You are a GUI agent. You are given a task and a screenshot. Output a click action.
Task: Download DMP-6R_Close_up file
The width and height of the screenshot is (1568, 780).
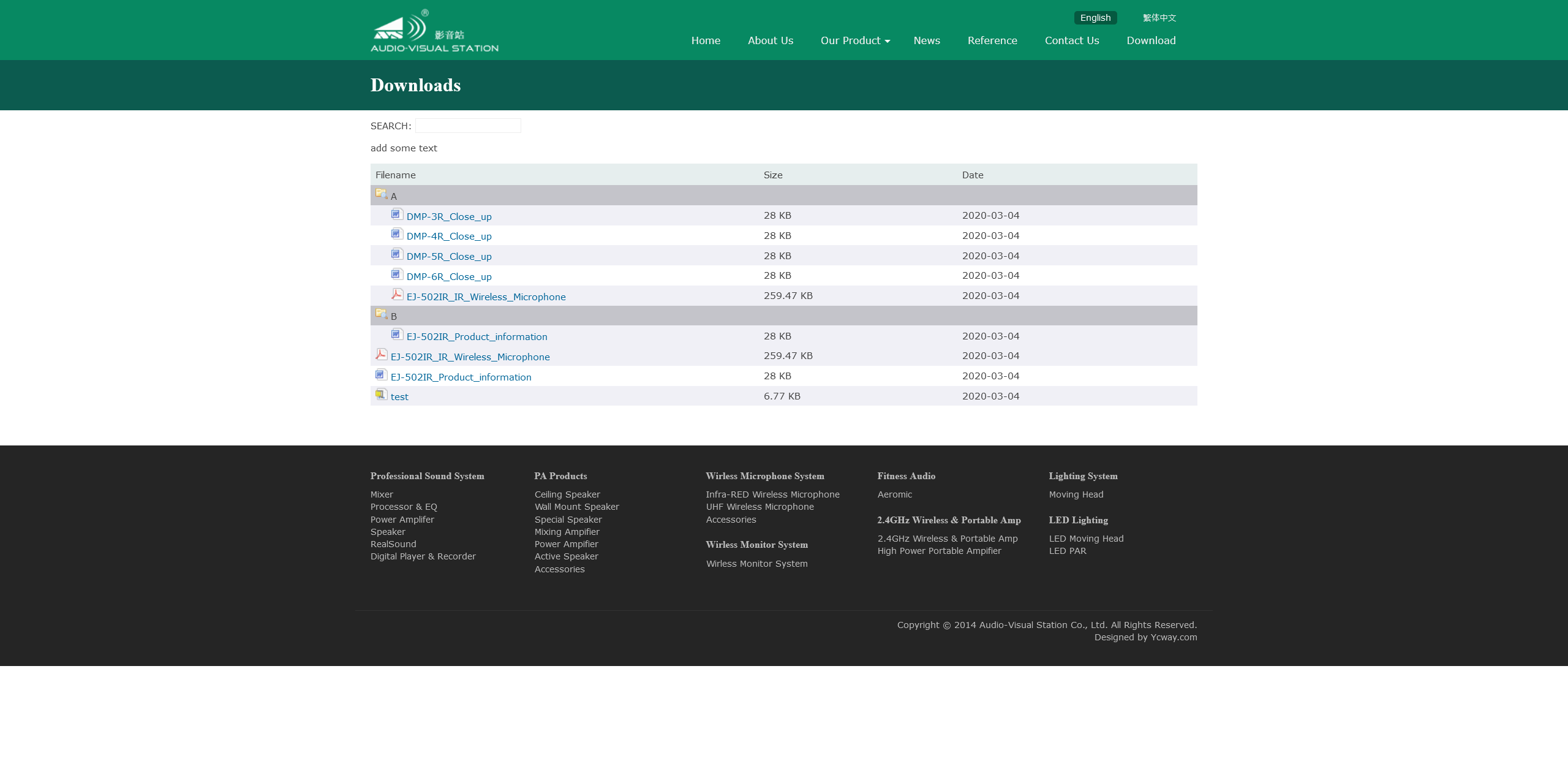tap(449, 276)
